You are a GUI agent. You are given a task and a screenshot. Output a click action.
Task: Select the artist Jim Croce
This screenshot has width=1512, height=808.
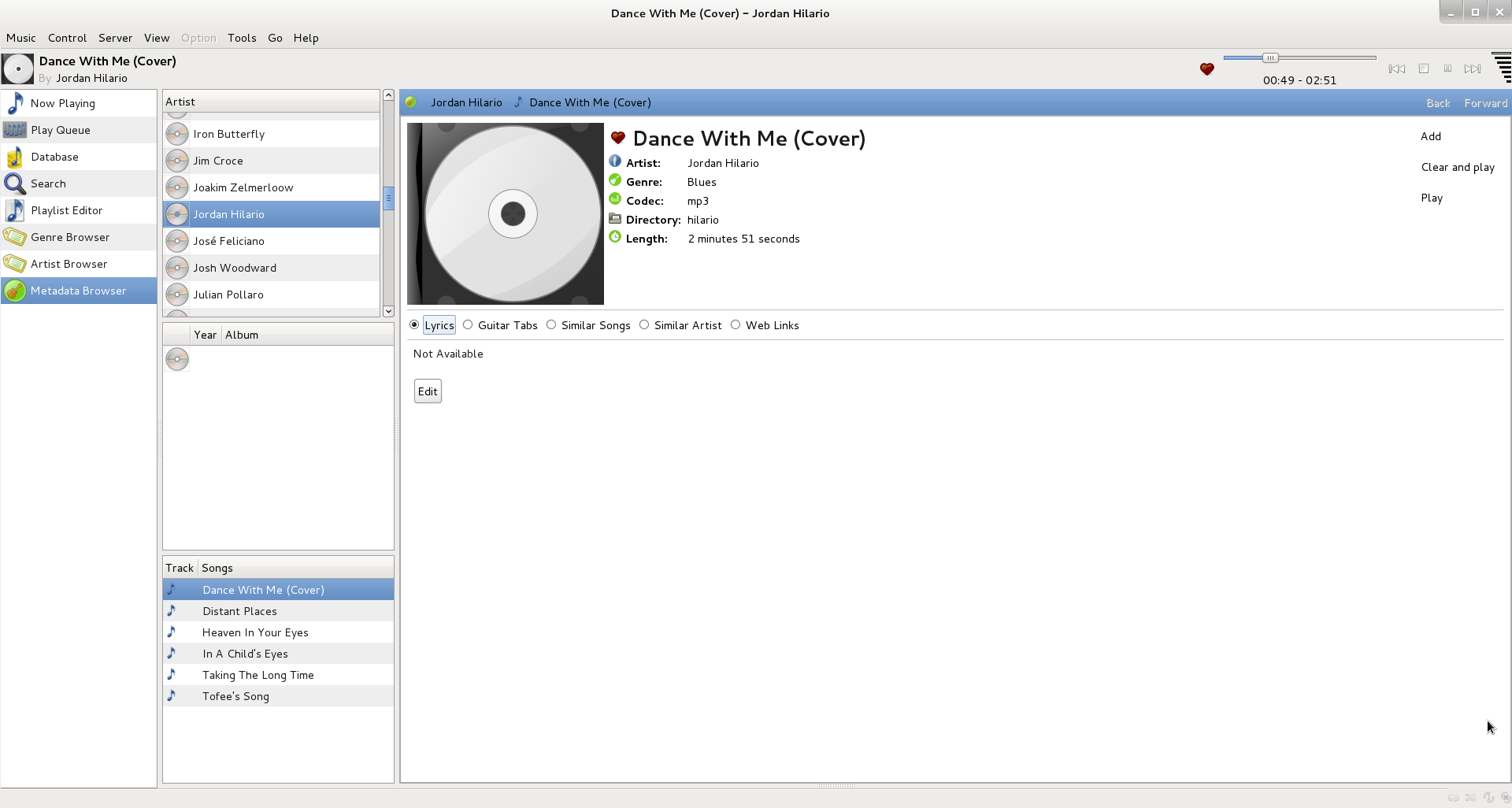[219, 161]
